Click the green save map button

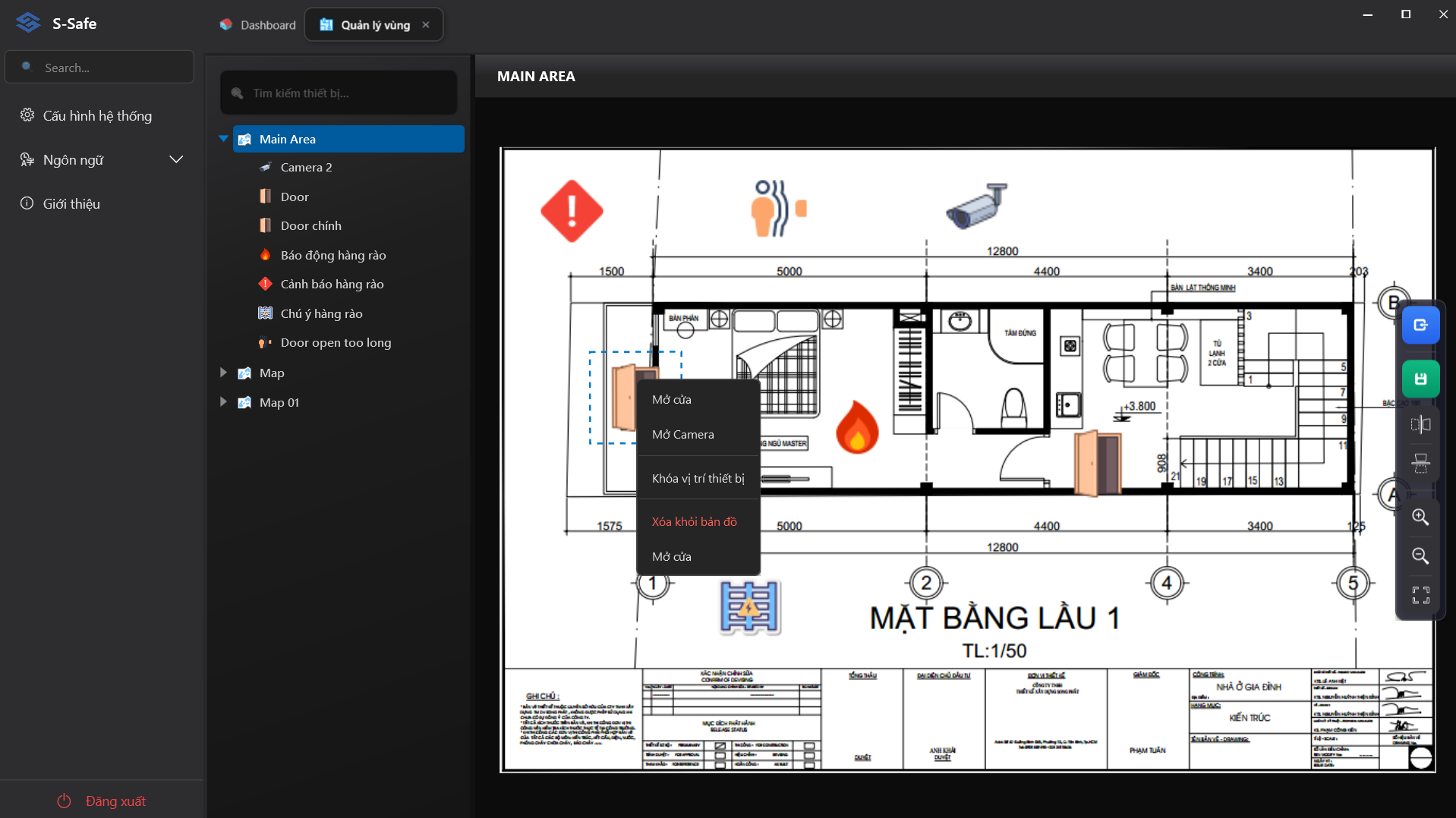1420,379
